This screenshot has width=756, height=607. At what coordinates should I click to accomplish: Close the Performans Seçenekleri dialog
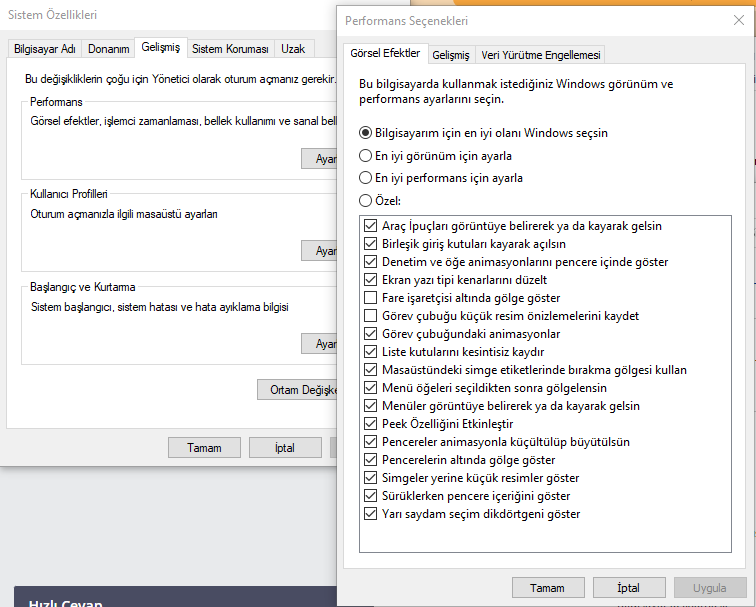pos(739,20)
